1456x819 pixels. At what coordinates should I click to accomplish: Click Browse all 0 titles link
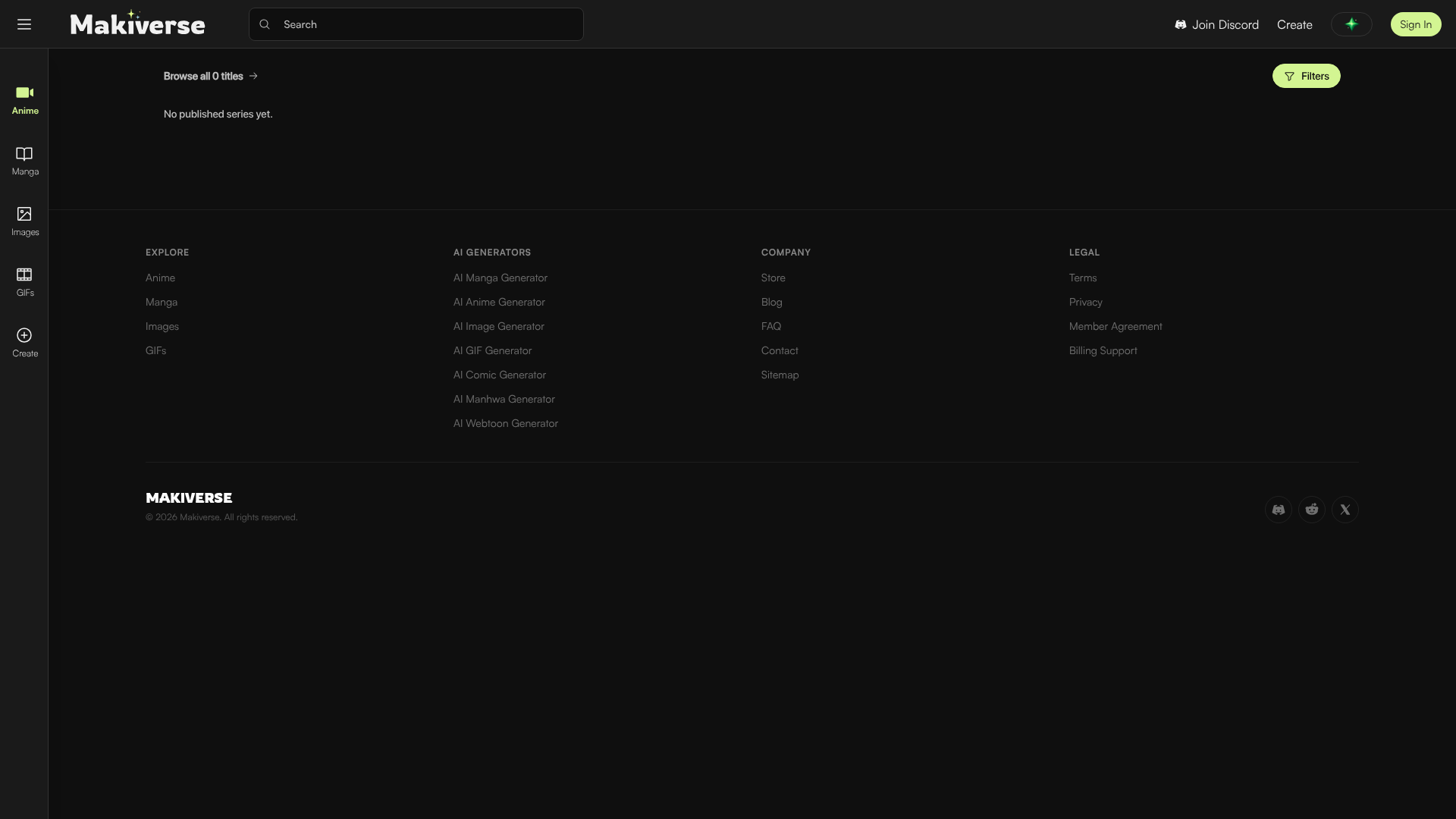211,76
